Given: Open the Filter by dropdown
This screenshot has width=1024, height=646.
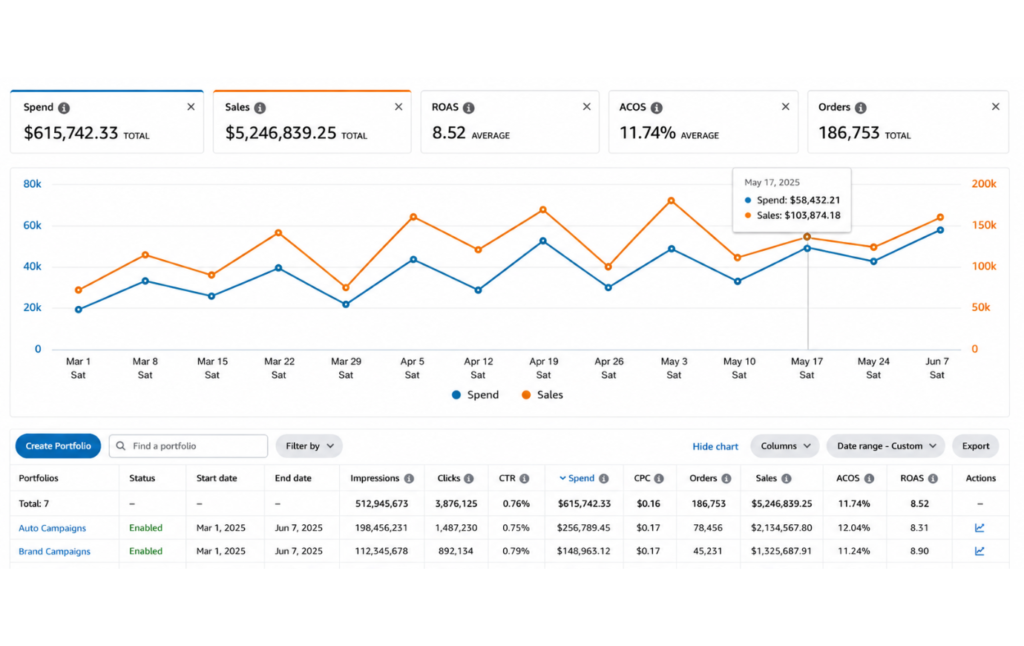Looking at the screenshot, I should (x=309, y=446).
